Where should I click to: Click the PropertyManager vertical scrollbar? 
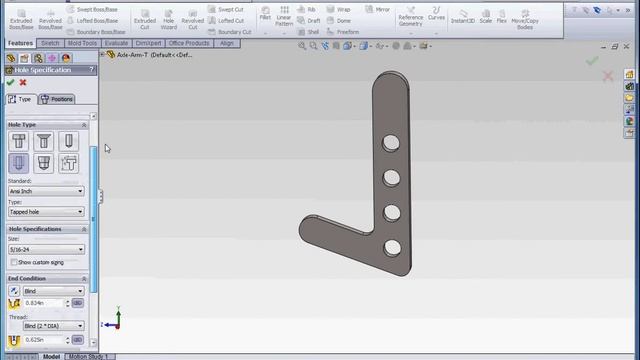point(93,220)
